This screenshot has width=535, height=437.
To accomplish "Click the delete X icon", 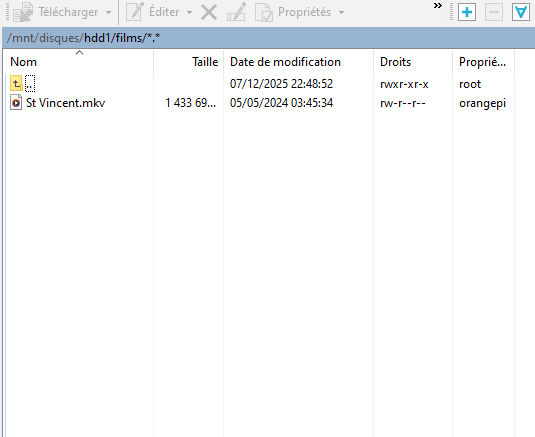I will (x=209, y=12).
